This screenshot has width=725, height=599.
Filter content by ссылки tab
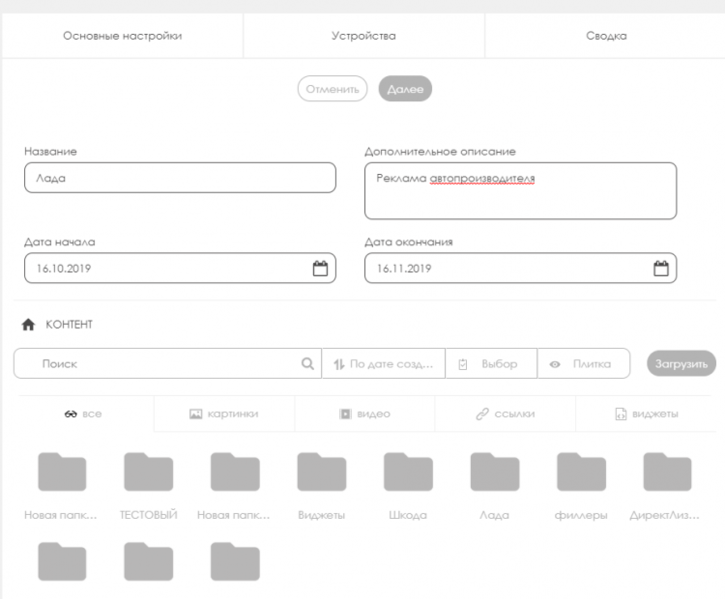point(505,414)
